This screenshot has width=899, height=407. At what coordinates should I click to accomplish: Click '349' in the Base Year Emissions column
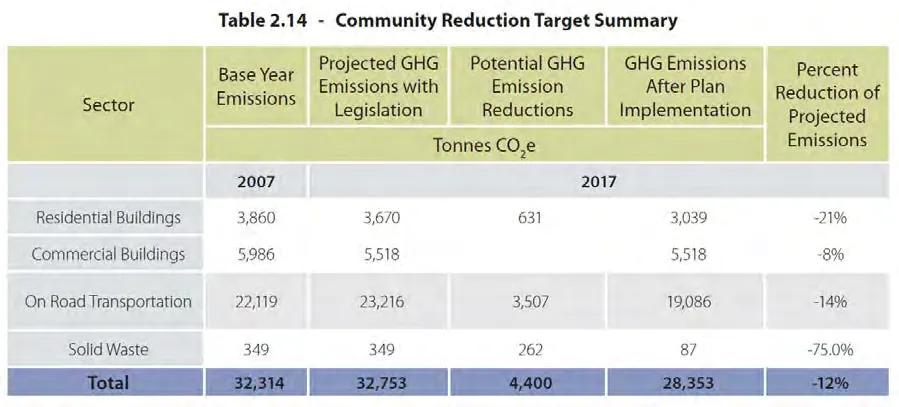click(x=256, y=349)
